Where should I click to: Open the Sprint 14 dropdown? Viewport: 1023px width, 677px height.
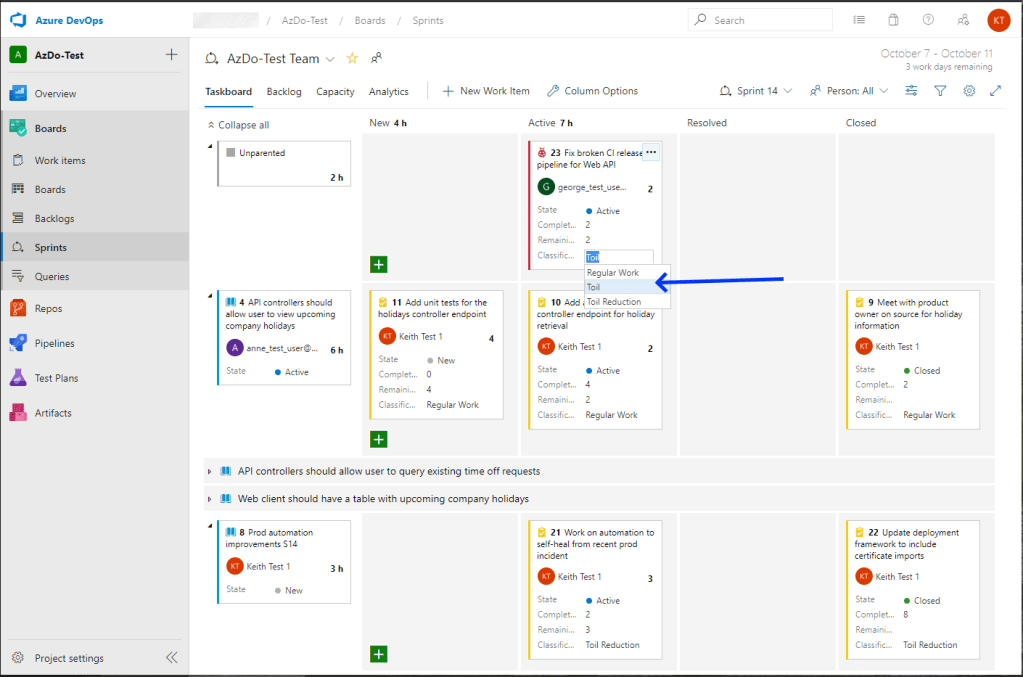point(756,91)
